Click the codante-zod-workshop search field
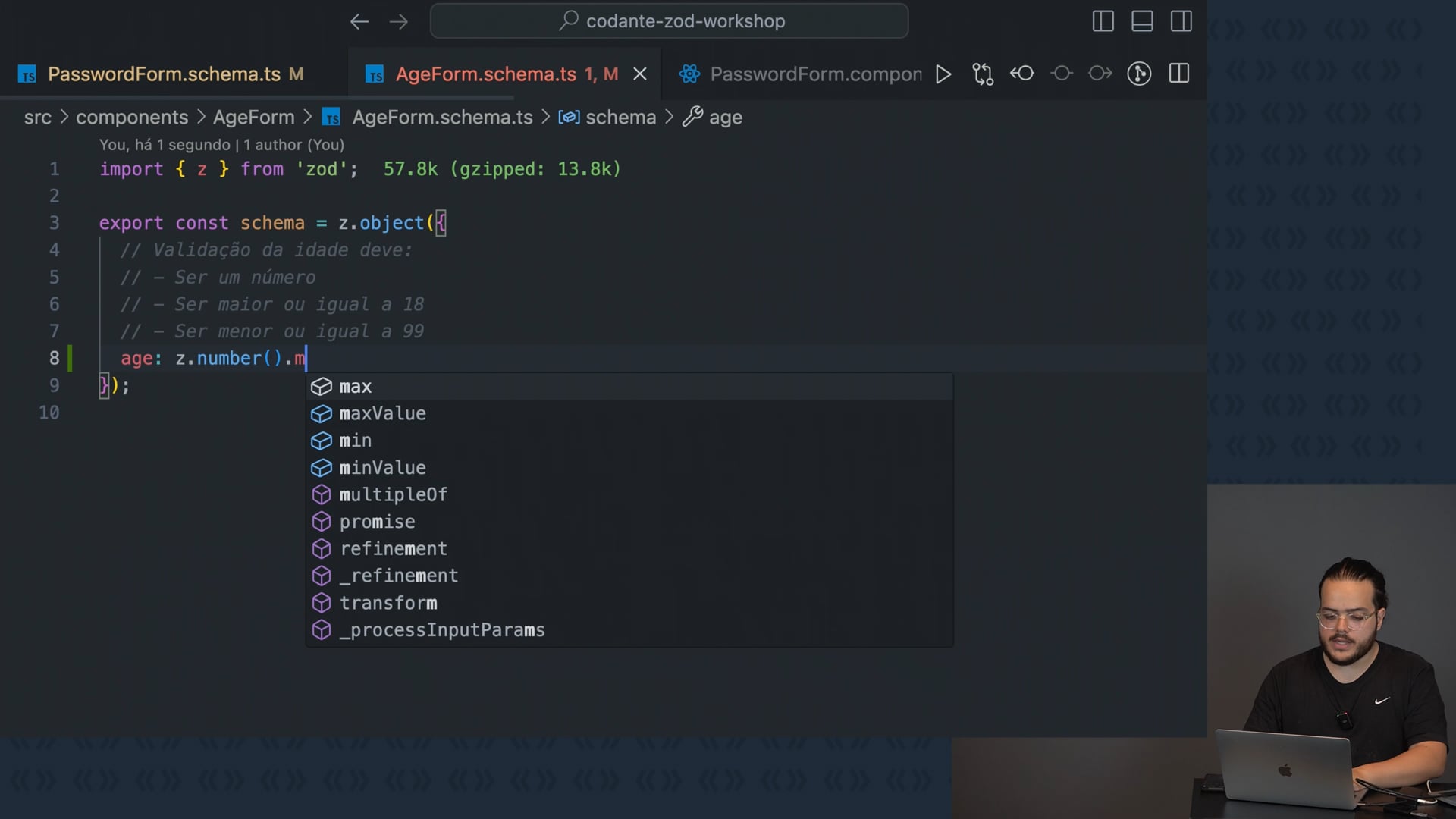The image size is (1456, 819). pyautogui.click(x=669, y=21)
